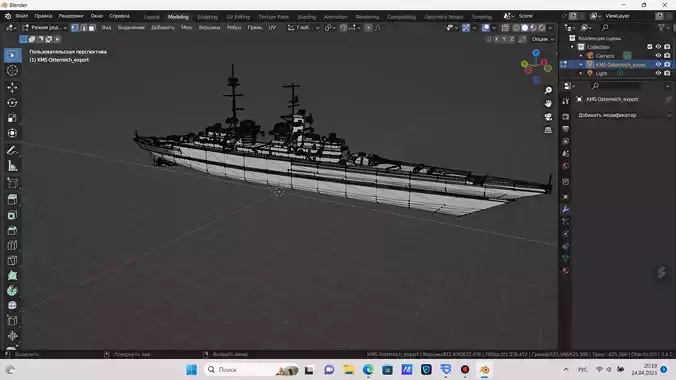This screenshot has height=380, width=676.
Task: Enable face select mode
Action: [x=91, y=28]
